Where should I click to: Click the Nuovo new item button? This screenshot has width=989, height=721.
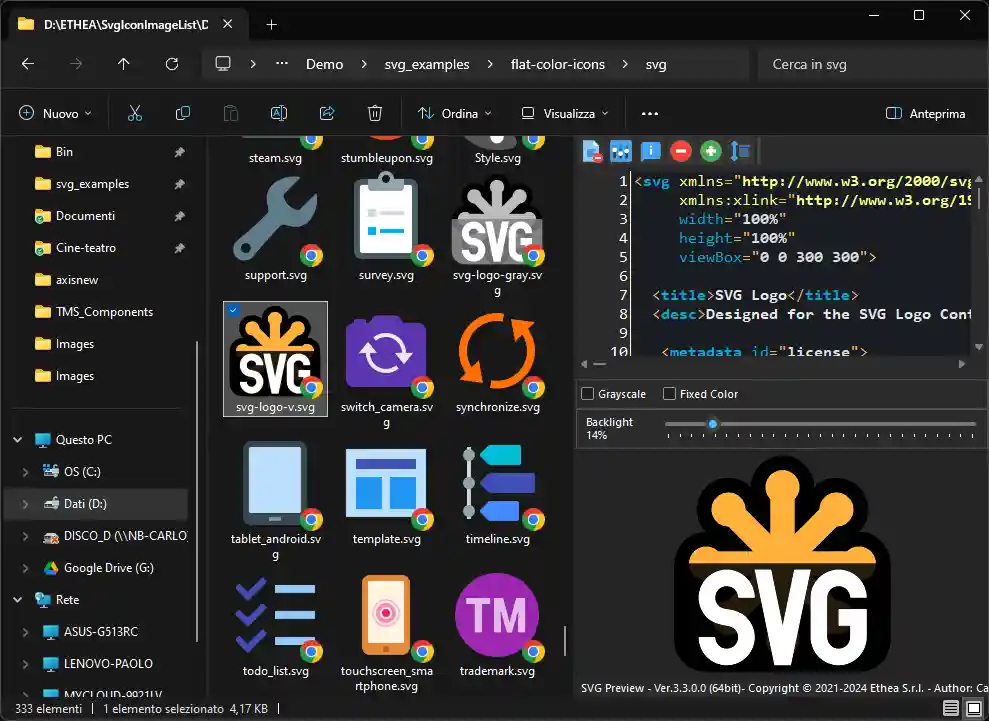(55, 114)
